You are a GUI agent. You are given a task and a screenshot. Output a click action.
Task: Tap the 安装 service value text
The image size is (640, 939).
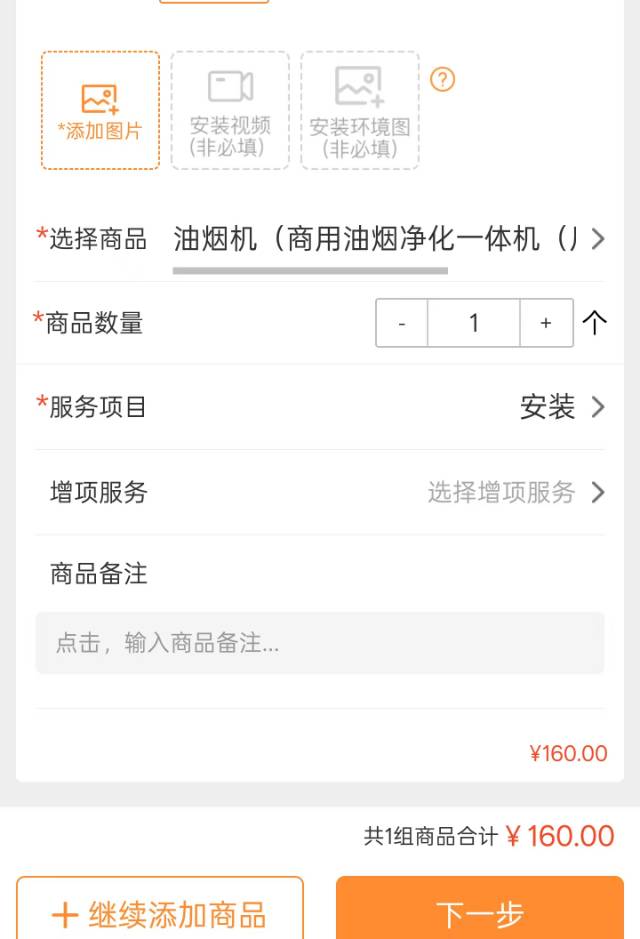[x=548, y=407]
